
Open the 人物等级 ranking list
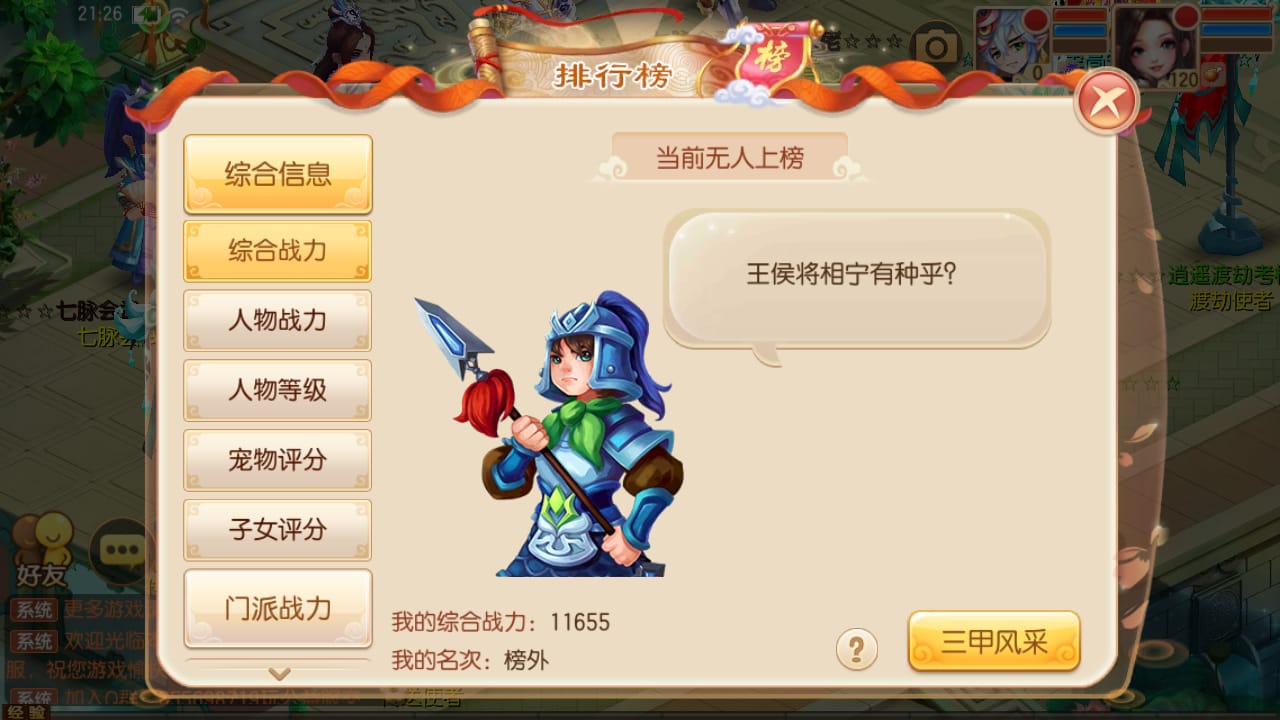point(278,390)
